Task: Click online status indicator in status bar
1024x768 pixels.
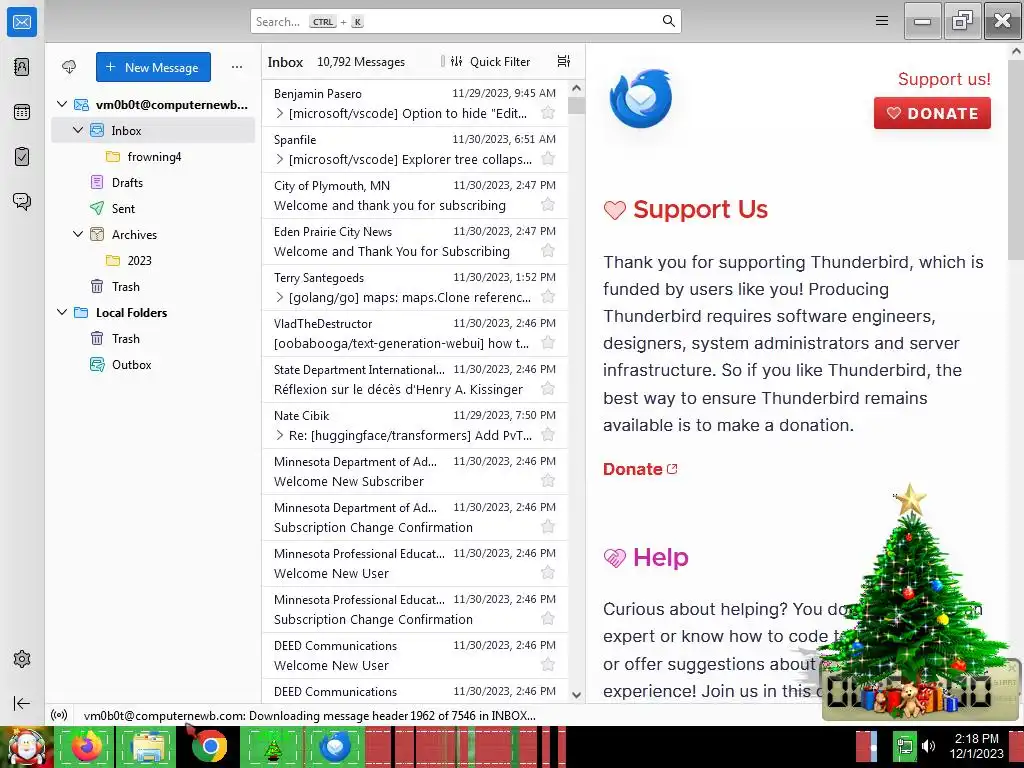Action: pyautogui.click(x=59, y=715)
